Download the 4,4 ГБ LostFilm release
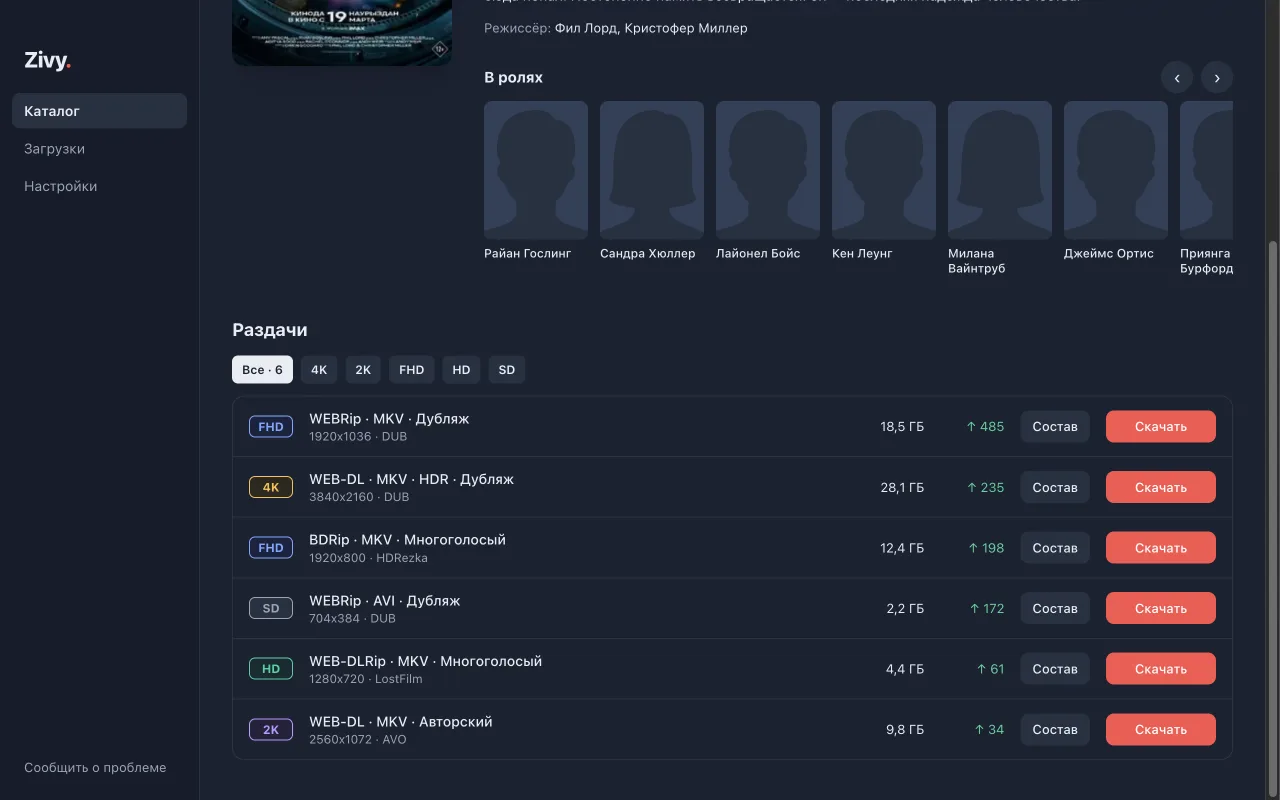The image size is (1280, 800). [1161, 669]
